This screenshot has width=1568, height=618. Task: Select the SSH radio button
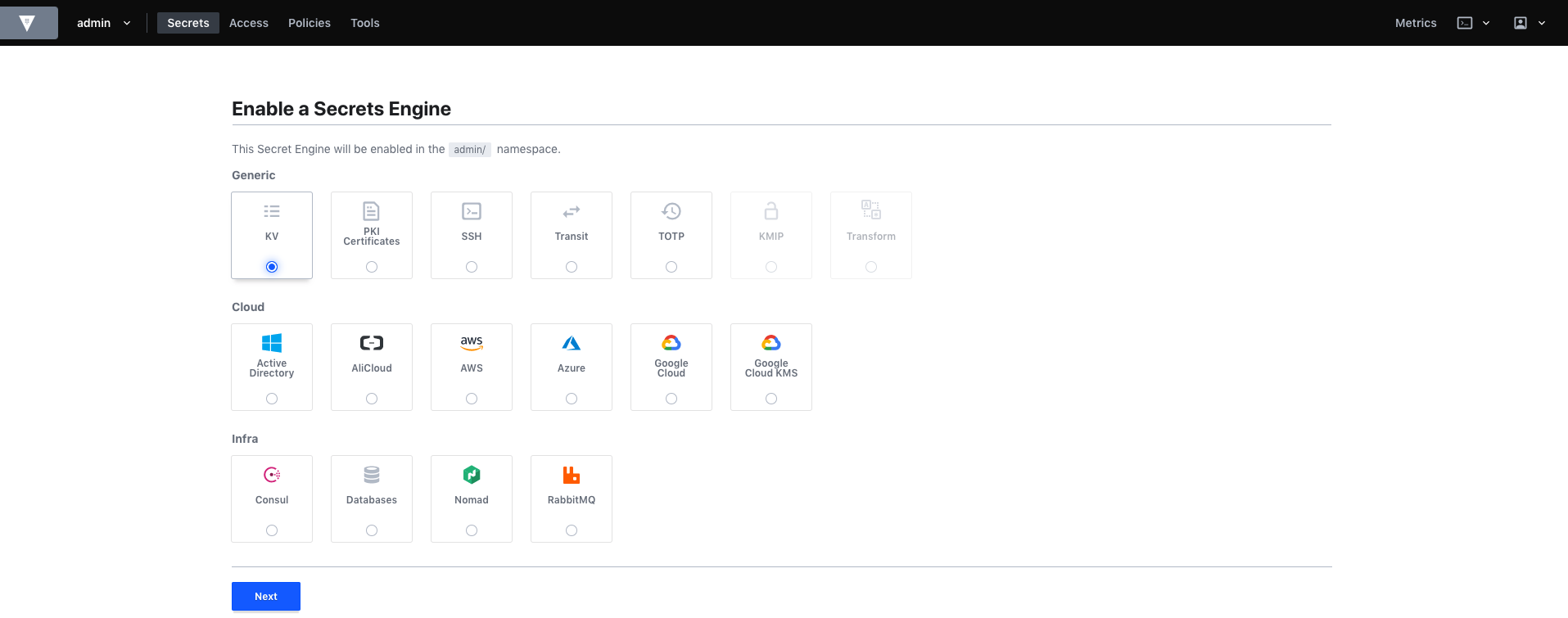point(472,267)
